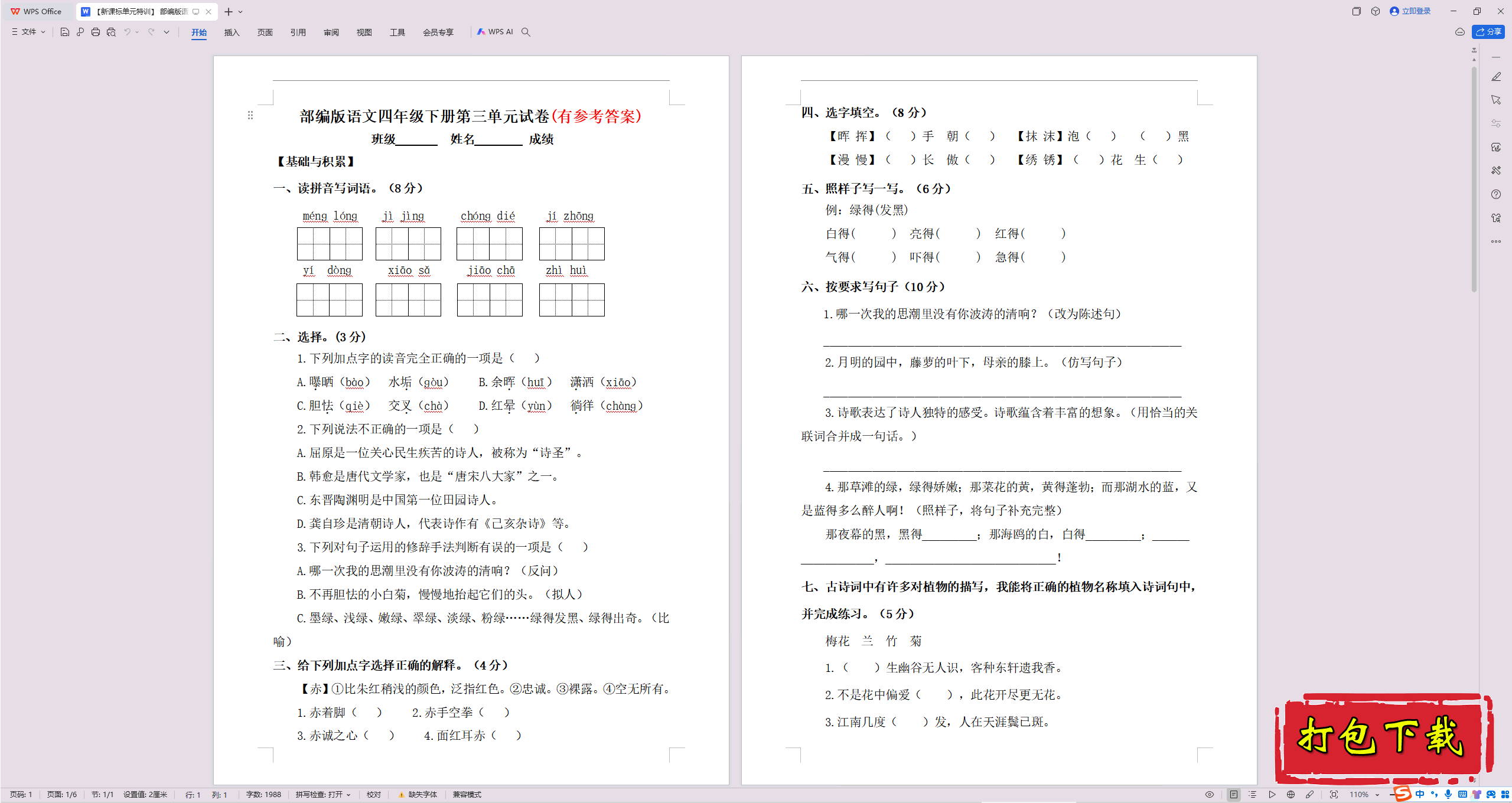Image resolution: width=1512 pixels, height=803 pixels.
Task: Toggle the page layout view button
Action: pos(1233,795)
